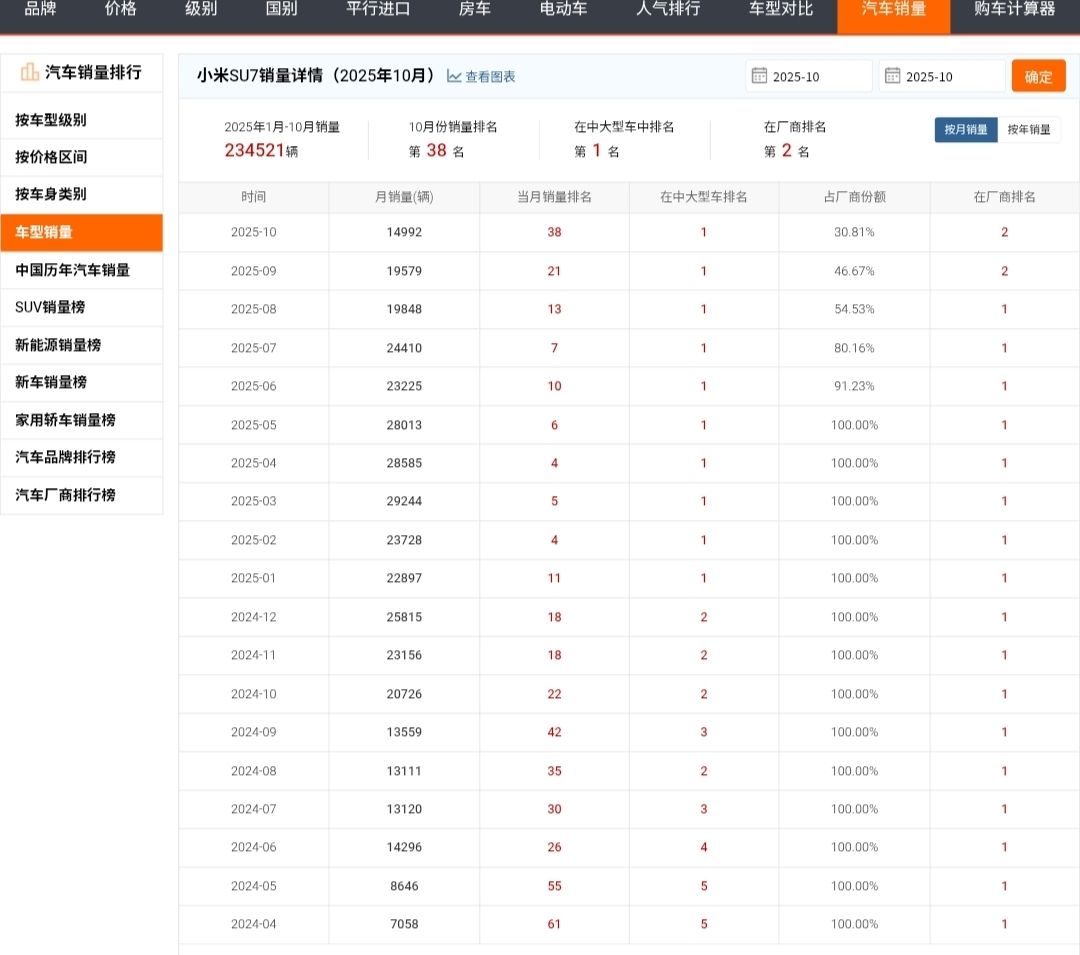Screen dimensions: 1080x955
Task: Open SUV销量榜 sidebar item
Action: click(50, 307)
